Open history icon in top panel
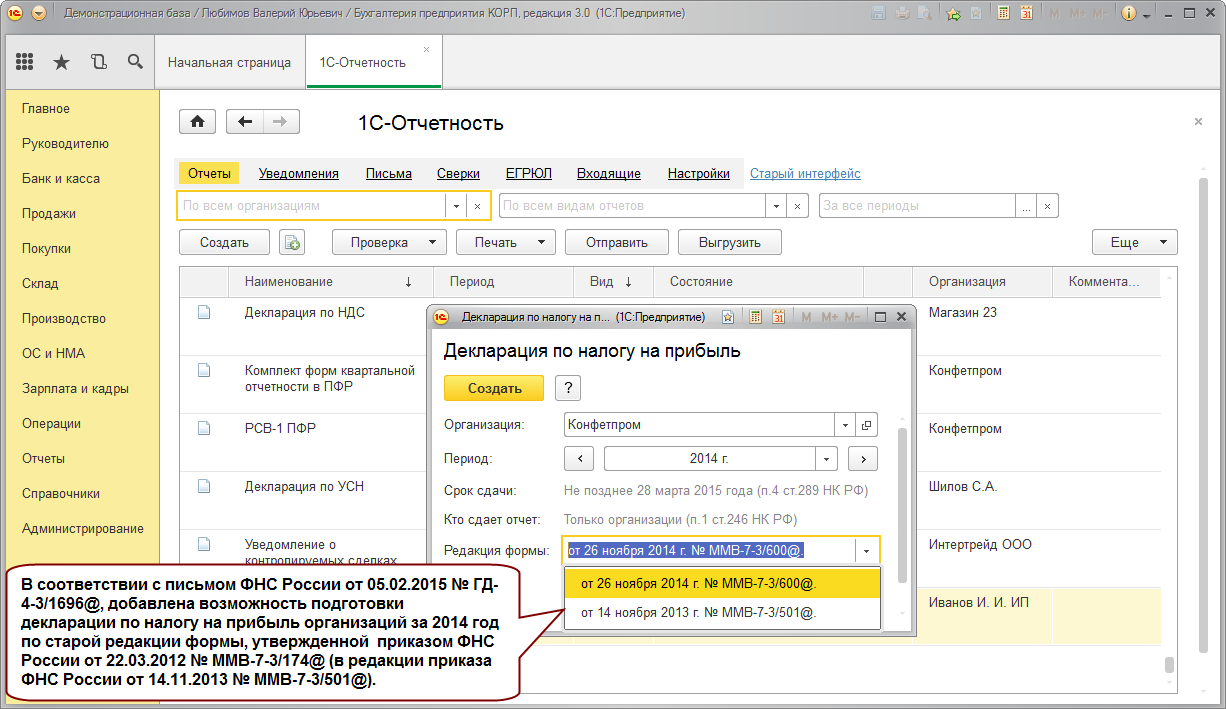This screenshot has width=1226, height=709. 98,62
